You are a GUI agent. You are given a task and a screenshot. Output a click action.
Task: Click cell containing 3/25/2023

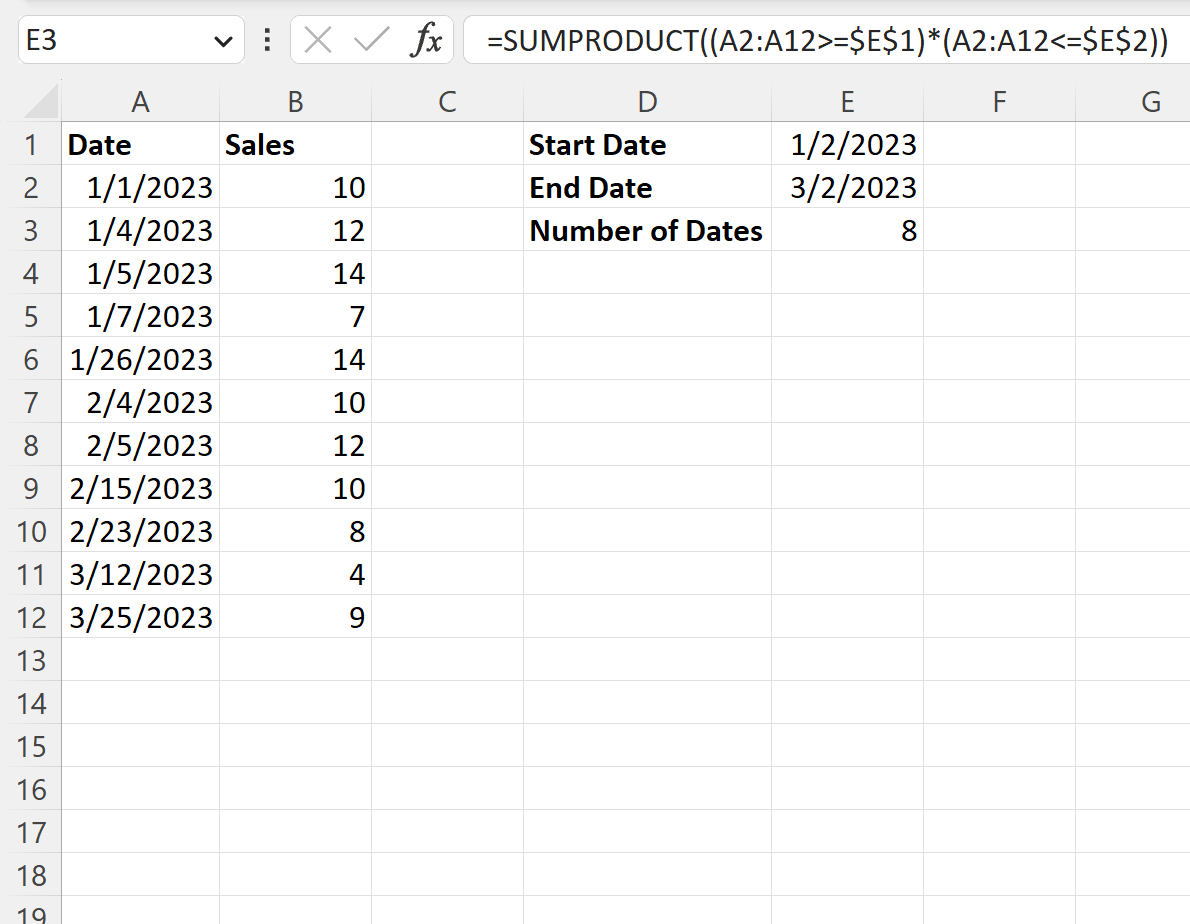[140, 617]
